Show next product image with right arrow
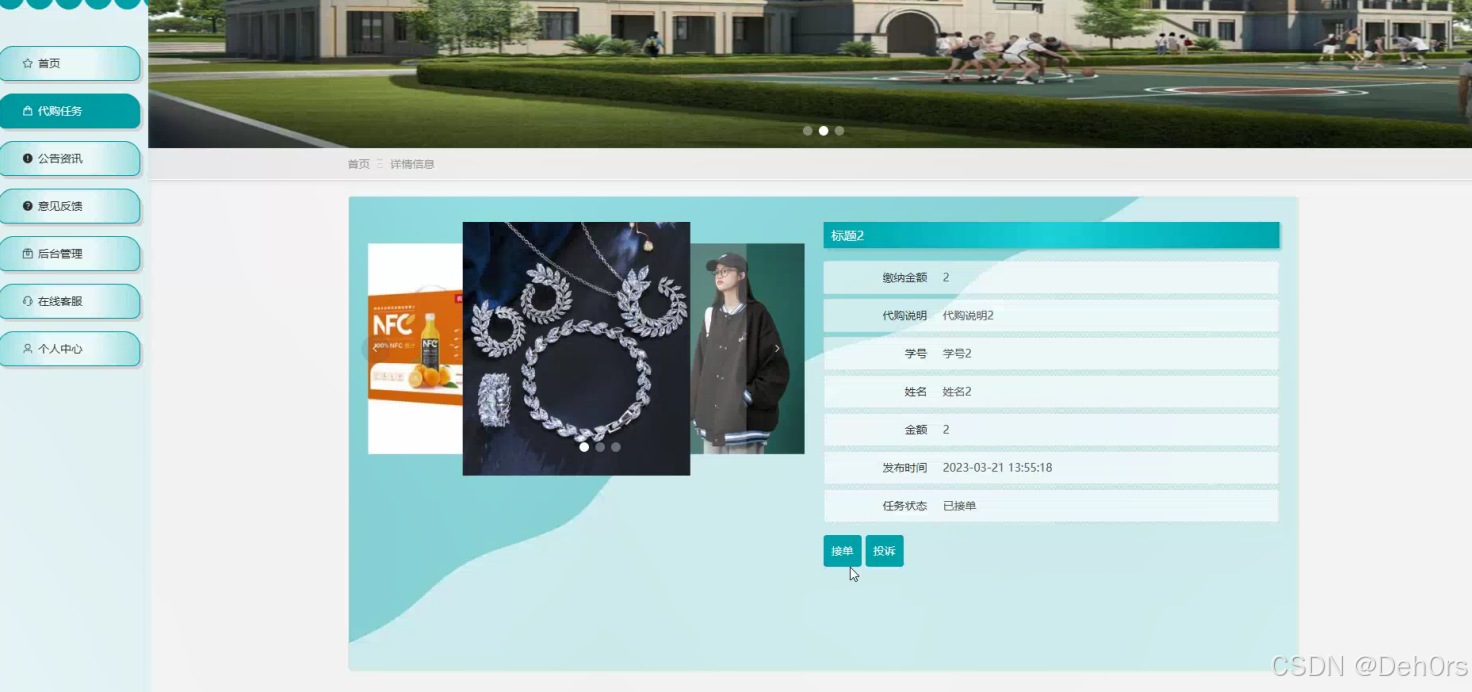Screen dimensions: 1472x692 tap(777, 348)
